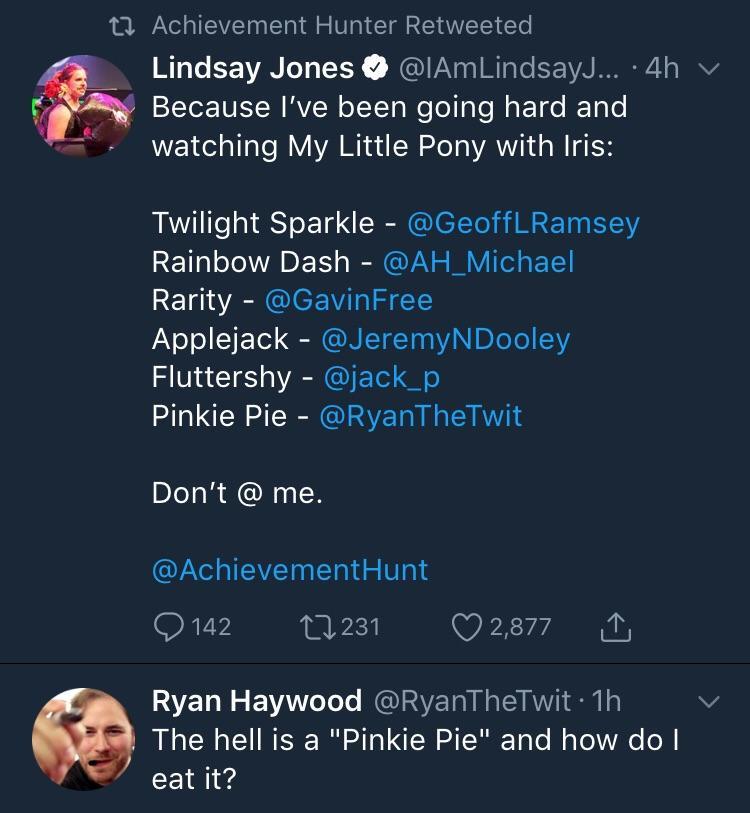Like Lindsay Jones's tweet
The image size is (750, 813).
tap(467, 627)
